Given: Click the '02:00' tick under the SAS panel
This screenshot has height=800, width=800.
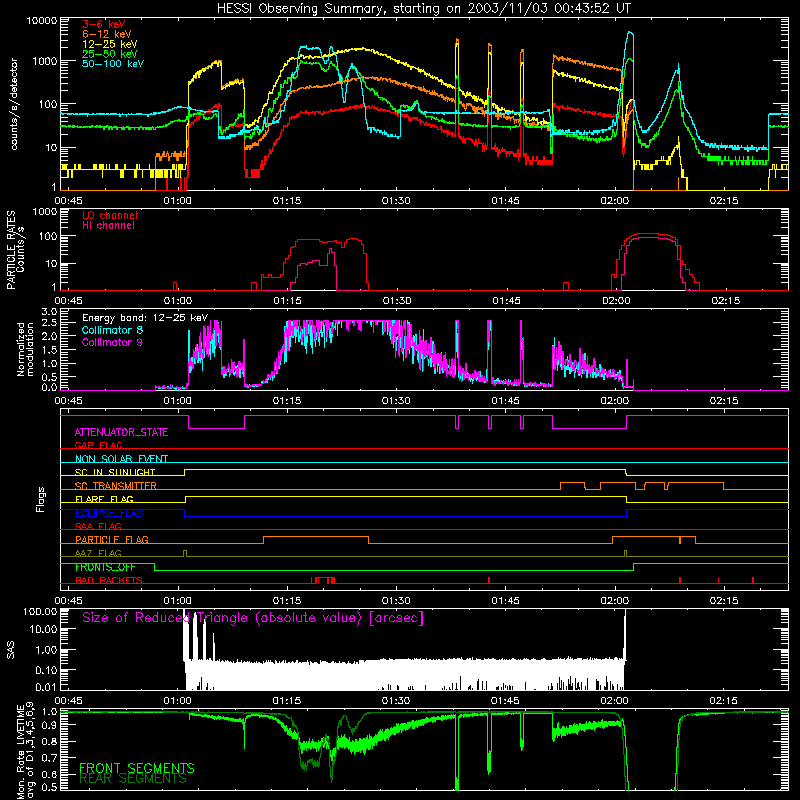Looking at the screenshot, I should [x=614, y=701].
